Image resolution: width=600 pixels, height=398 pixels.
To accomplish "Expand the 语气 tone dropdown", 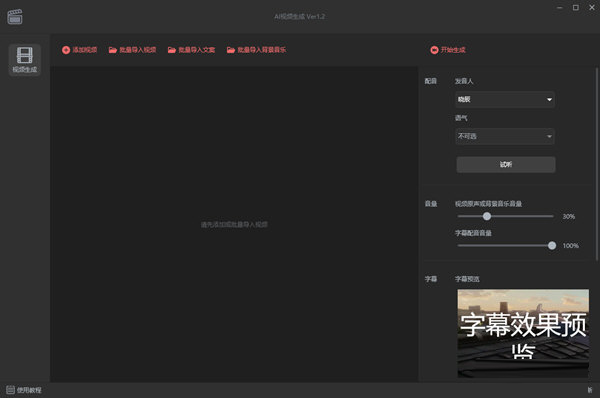I will (505, 136).
